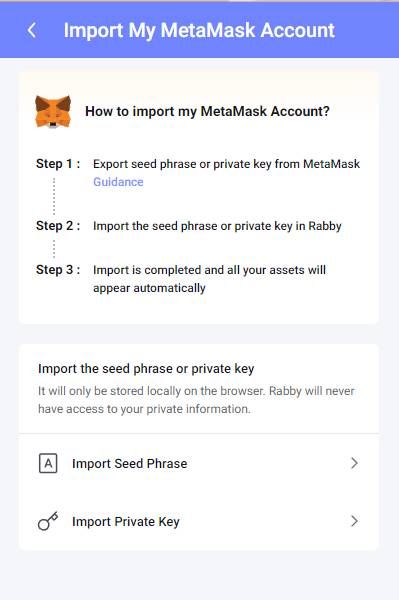The height and width of the screenshot is (600, 399).
Task: Expand the Import Seed Phrase chevron arrow
Action: 354,463
